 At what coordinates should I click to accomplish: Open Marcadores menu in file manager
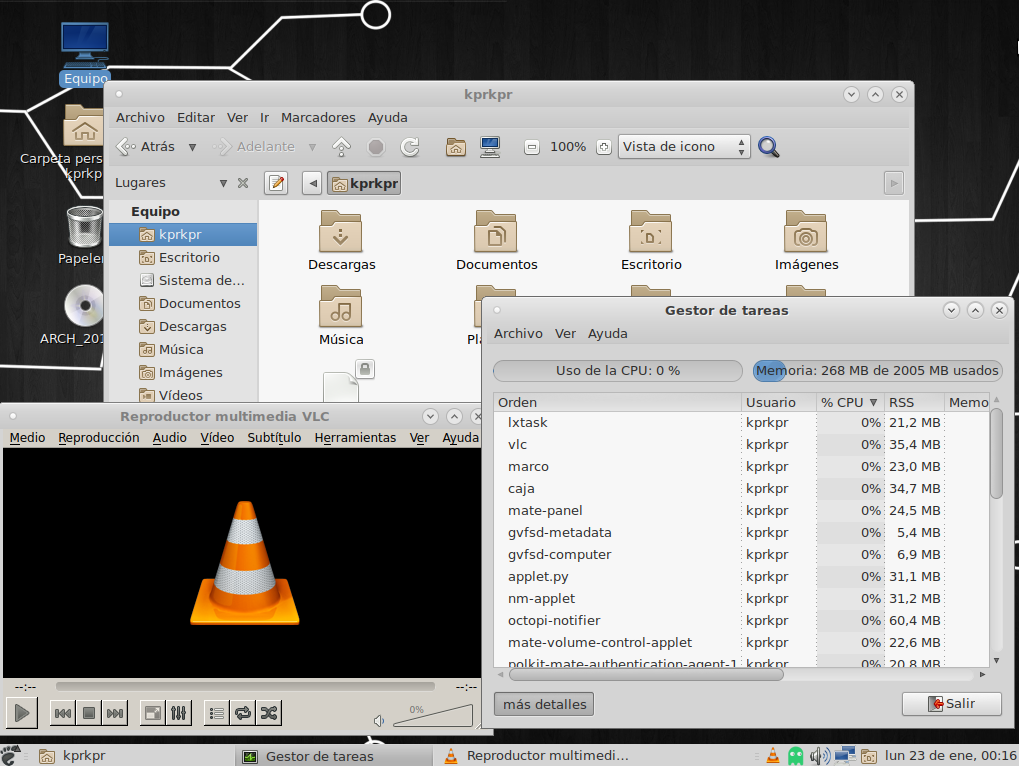(x=318, y=117)
